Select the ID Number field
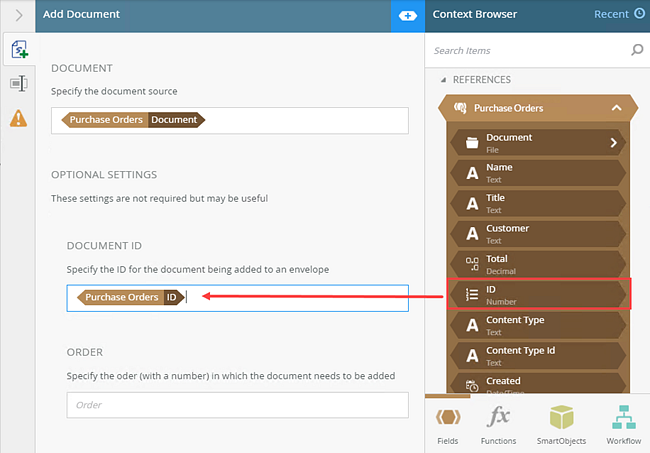Viewport: 650px width, 453px height. click(x=538, y=294)
